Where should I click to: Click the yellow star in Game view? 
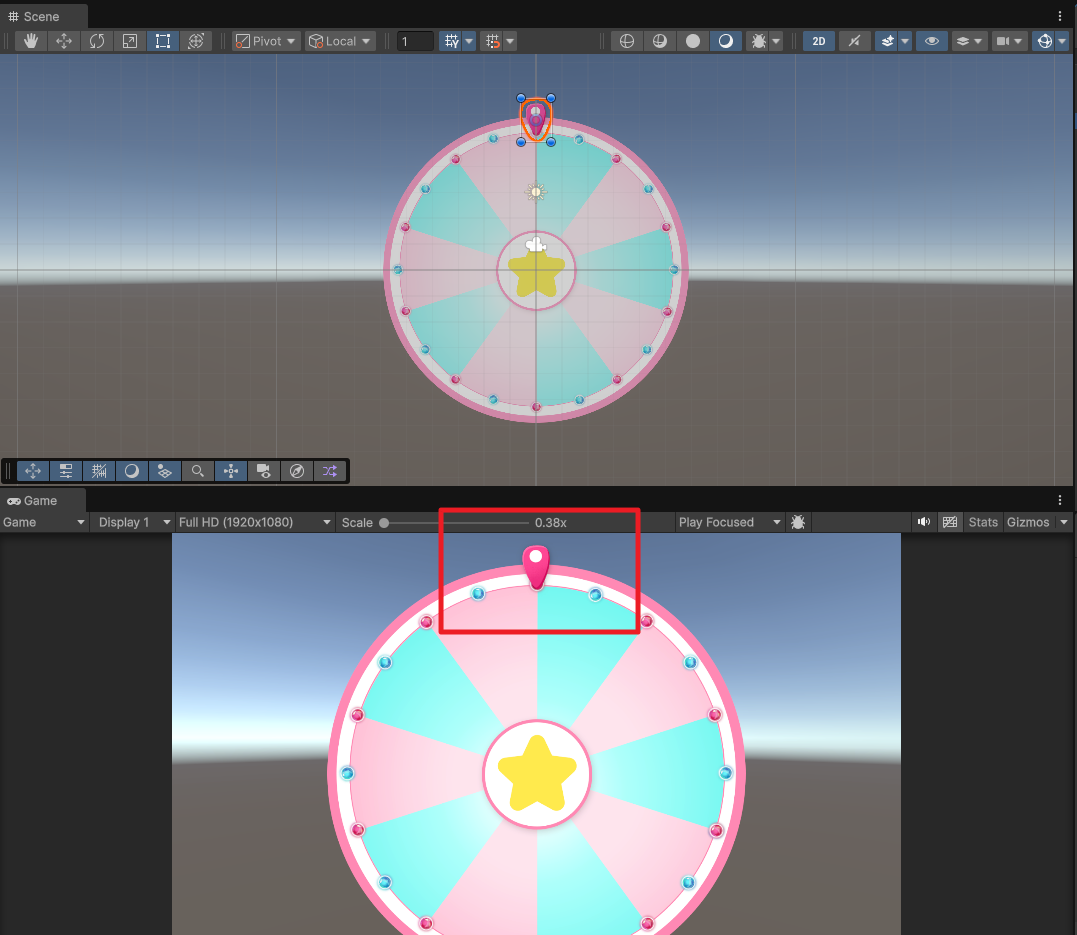tap(536, 773)
